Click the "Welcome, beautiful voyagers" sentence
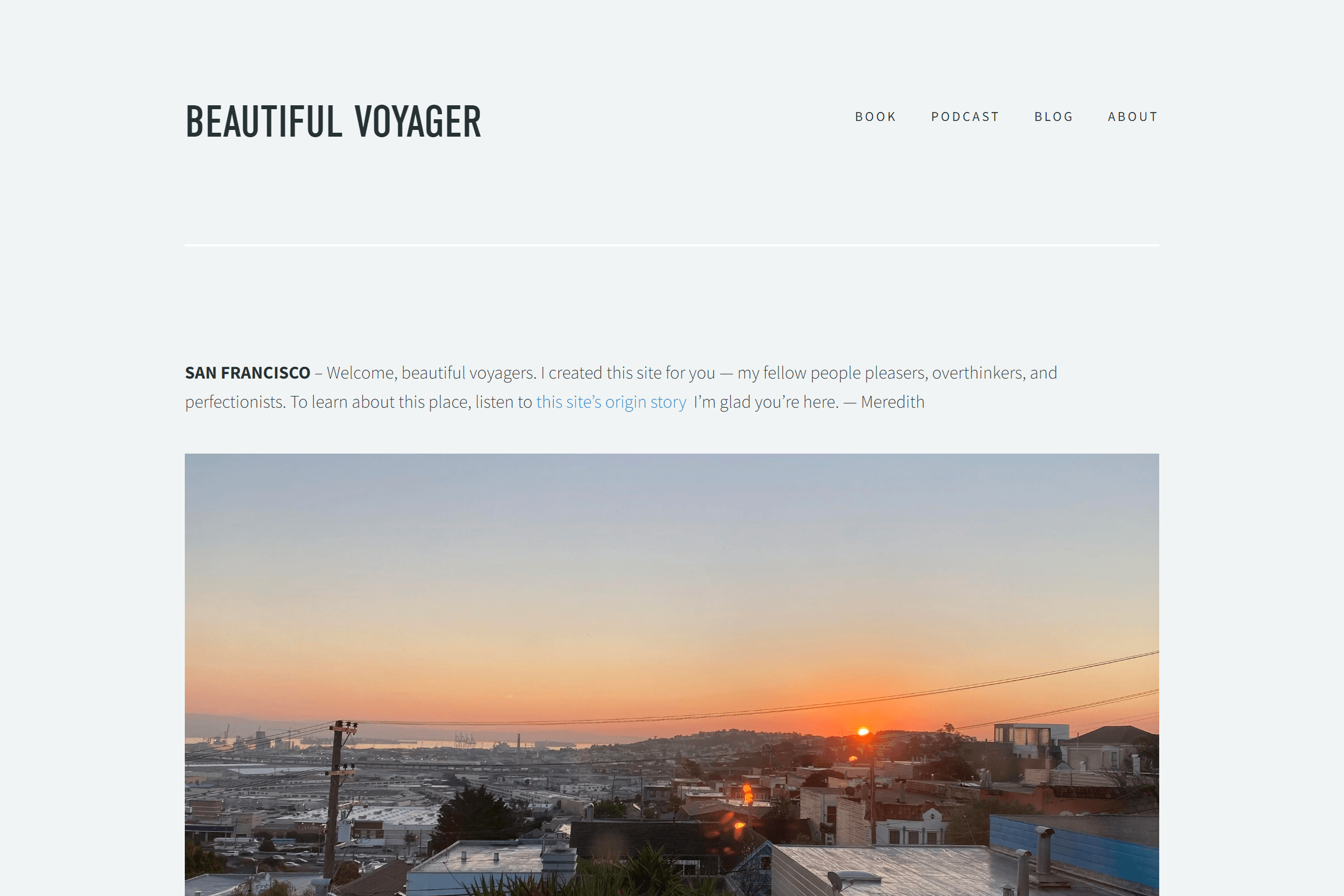Viewport: 1344px width, 896px height. [x=431, y=373]
